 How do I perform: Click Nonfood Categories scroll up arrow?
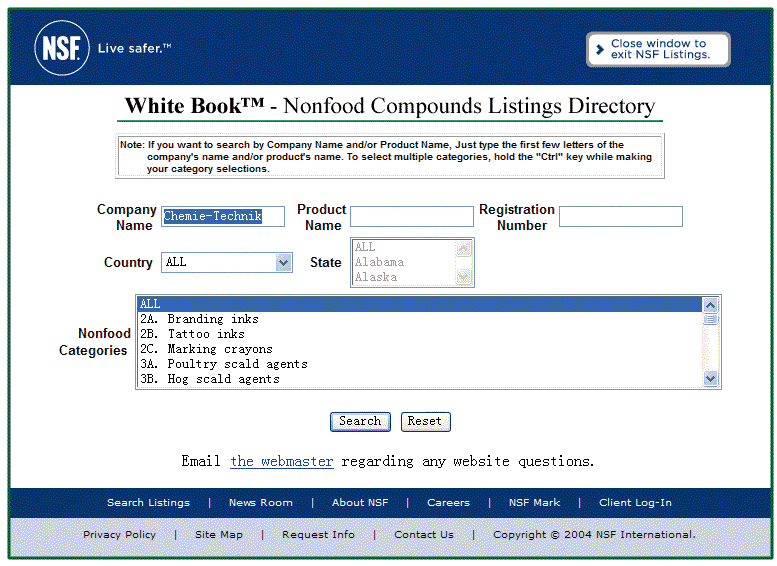(x=711, y=305)
